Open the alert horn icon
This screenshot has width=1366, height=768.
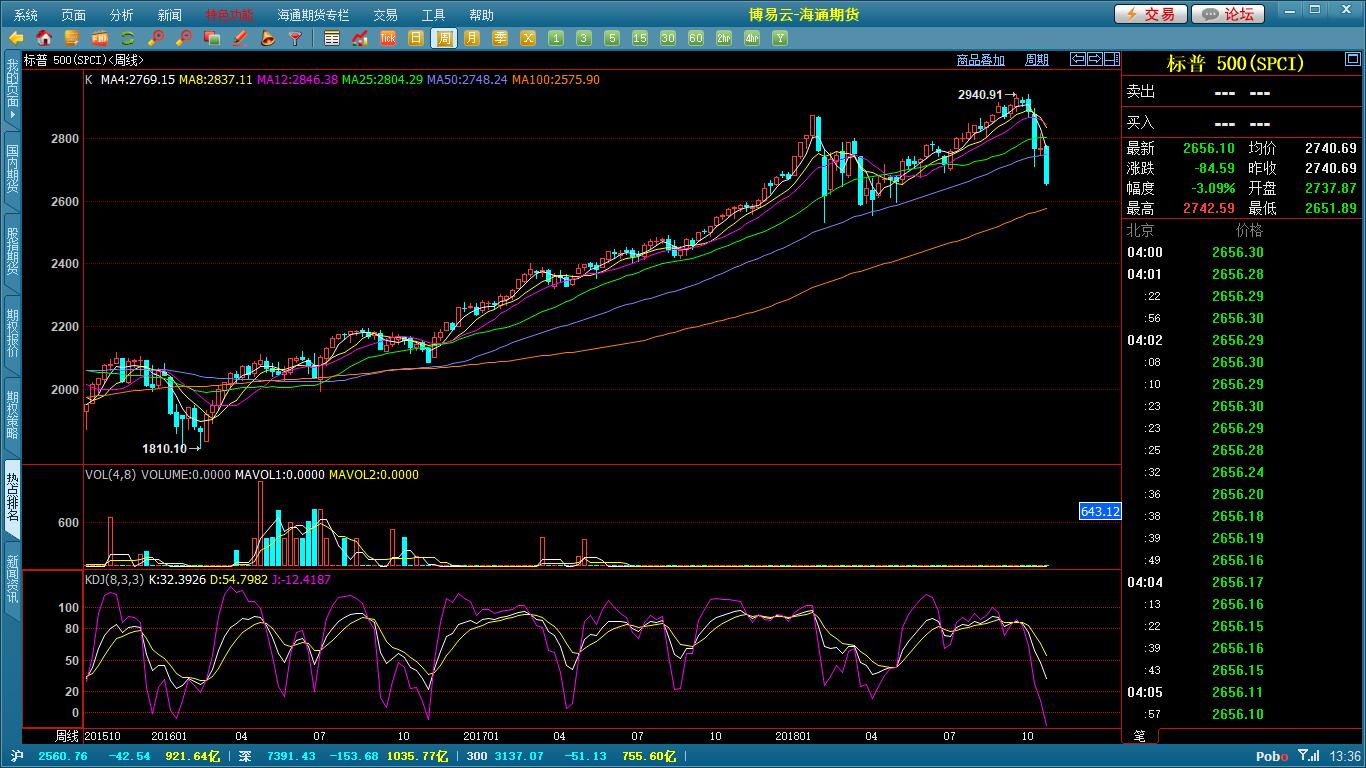point(268,38)
